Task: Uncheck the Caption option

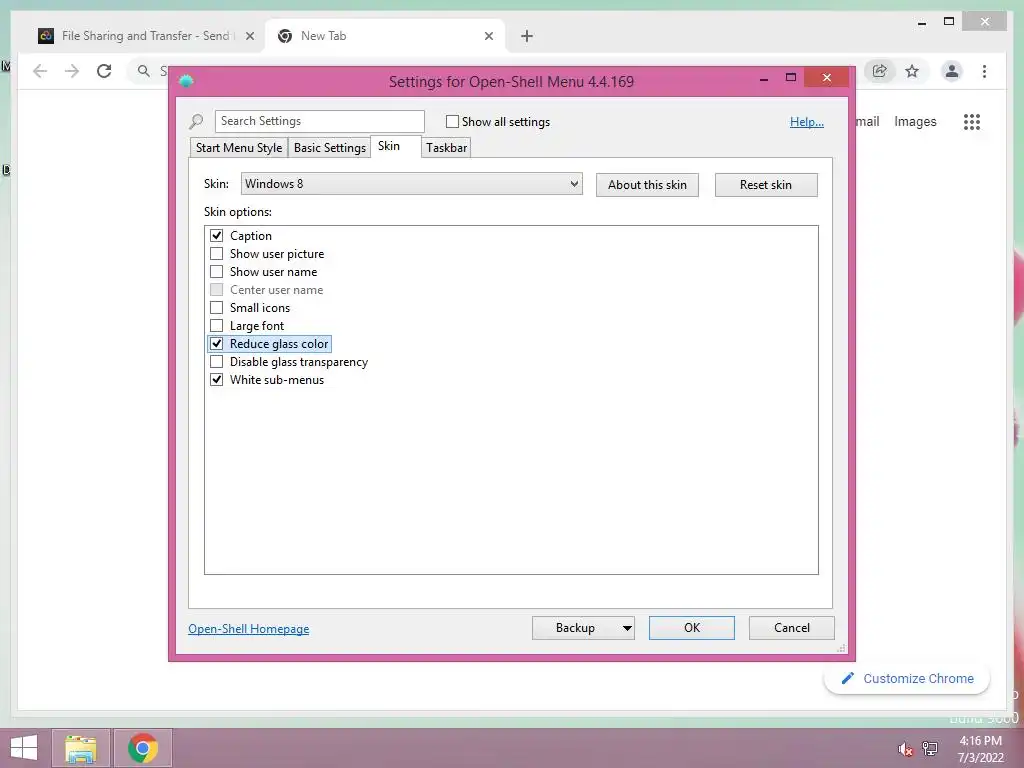Action: point(217,236)
